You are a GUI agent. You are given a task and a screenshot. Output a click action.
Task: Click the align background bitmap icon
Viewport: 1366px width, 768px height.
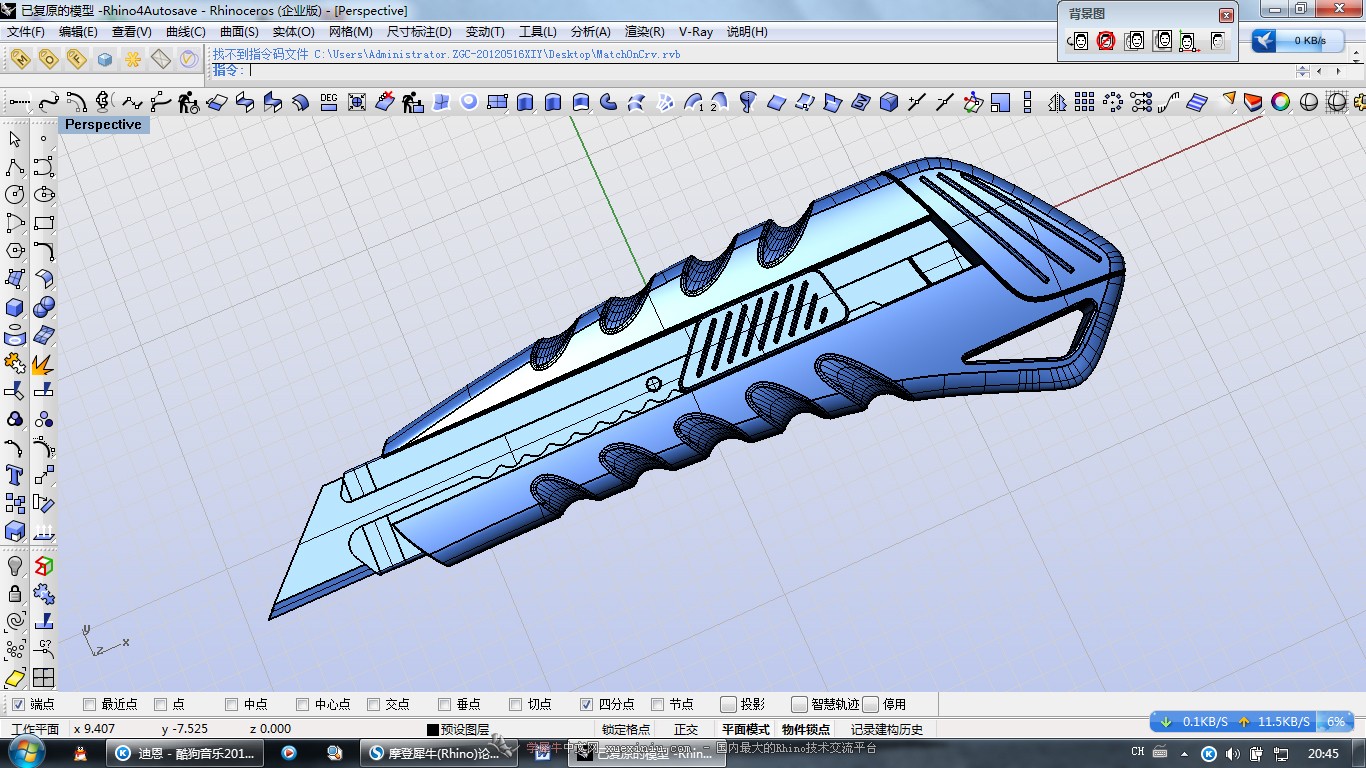coord(1189,41)
